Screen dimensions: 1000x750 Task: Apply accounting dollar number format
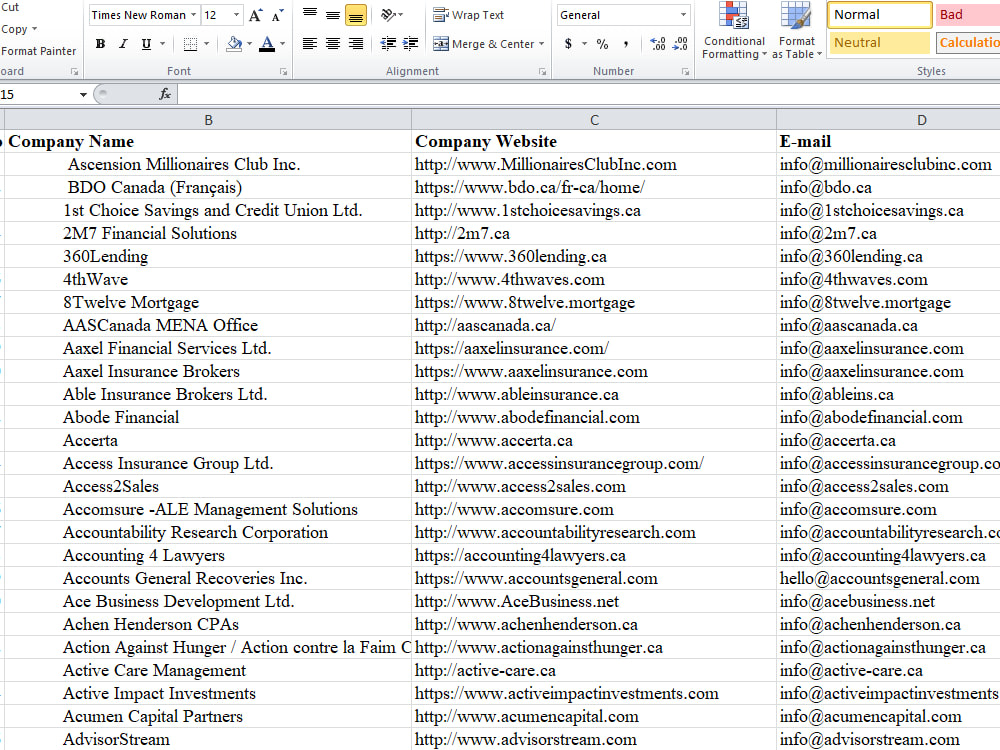point(568,44)
